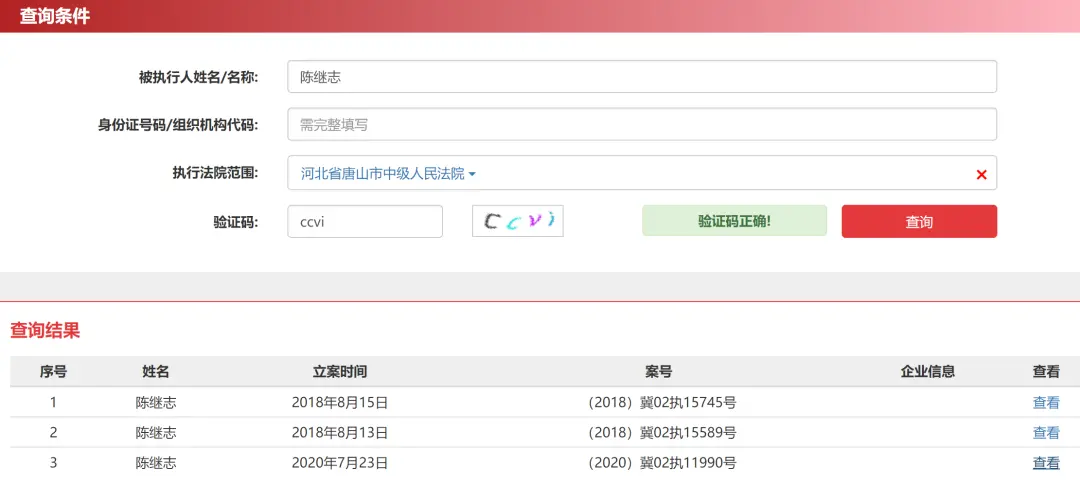Click the 企业信息 column header
1080x486 pixels.
pyautogui.click(x=928, y=372)
